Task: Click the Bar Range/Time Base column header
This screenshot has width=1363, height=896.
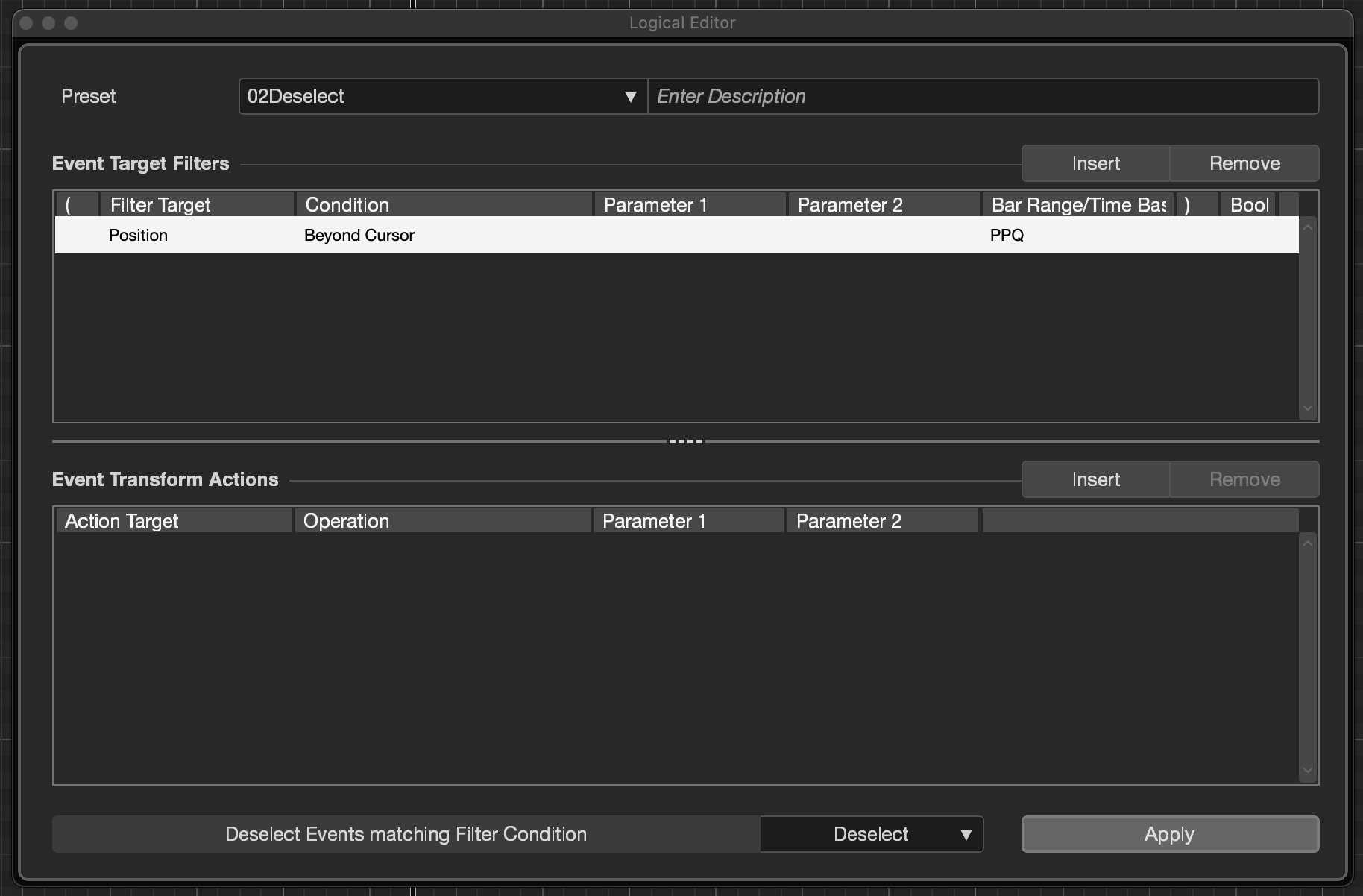Action: [x=1078, y=205]
